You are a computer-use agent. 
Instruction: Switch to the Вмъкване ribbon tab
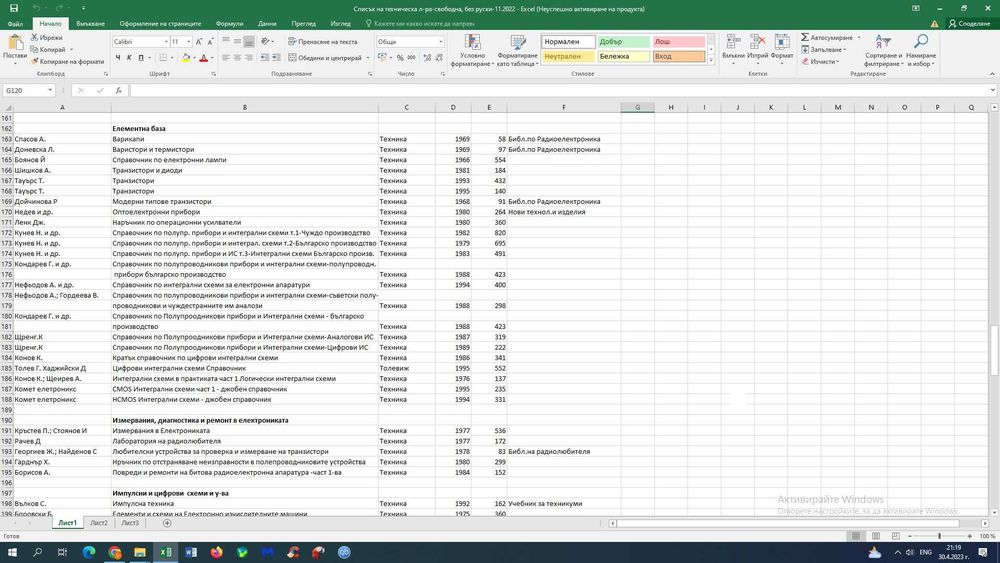[x=90, y=24]
